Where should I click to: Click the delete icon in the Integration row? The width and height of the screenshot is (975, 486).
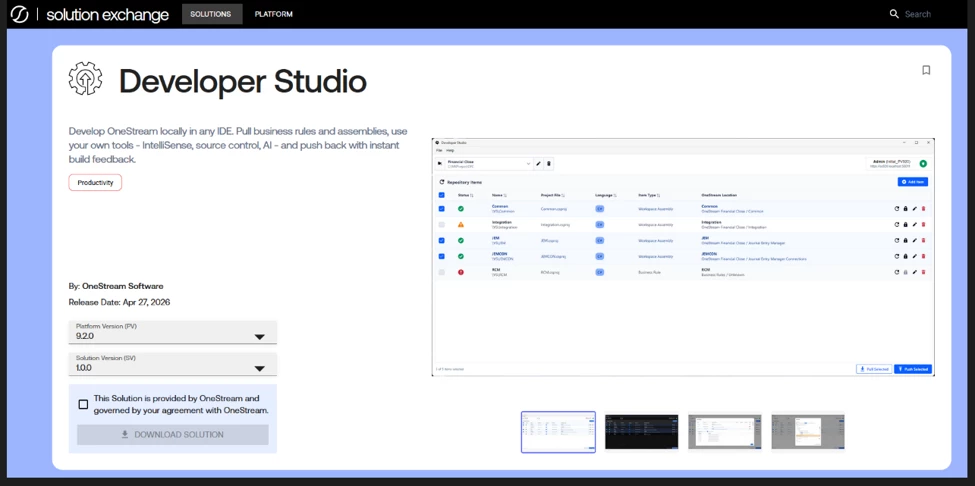point(923,224)
